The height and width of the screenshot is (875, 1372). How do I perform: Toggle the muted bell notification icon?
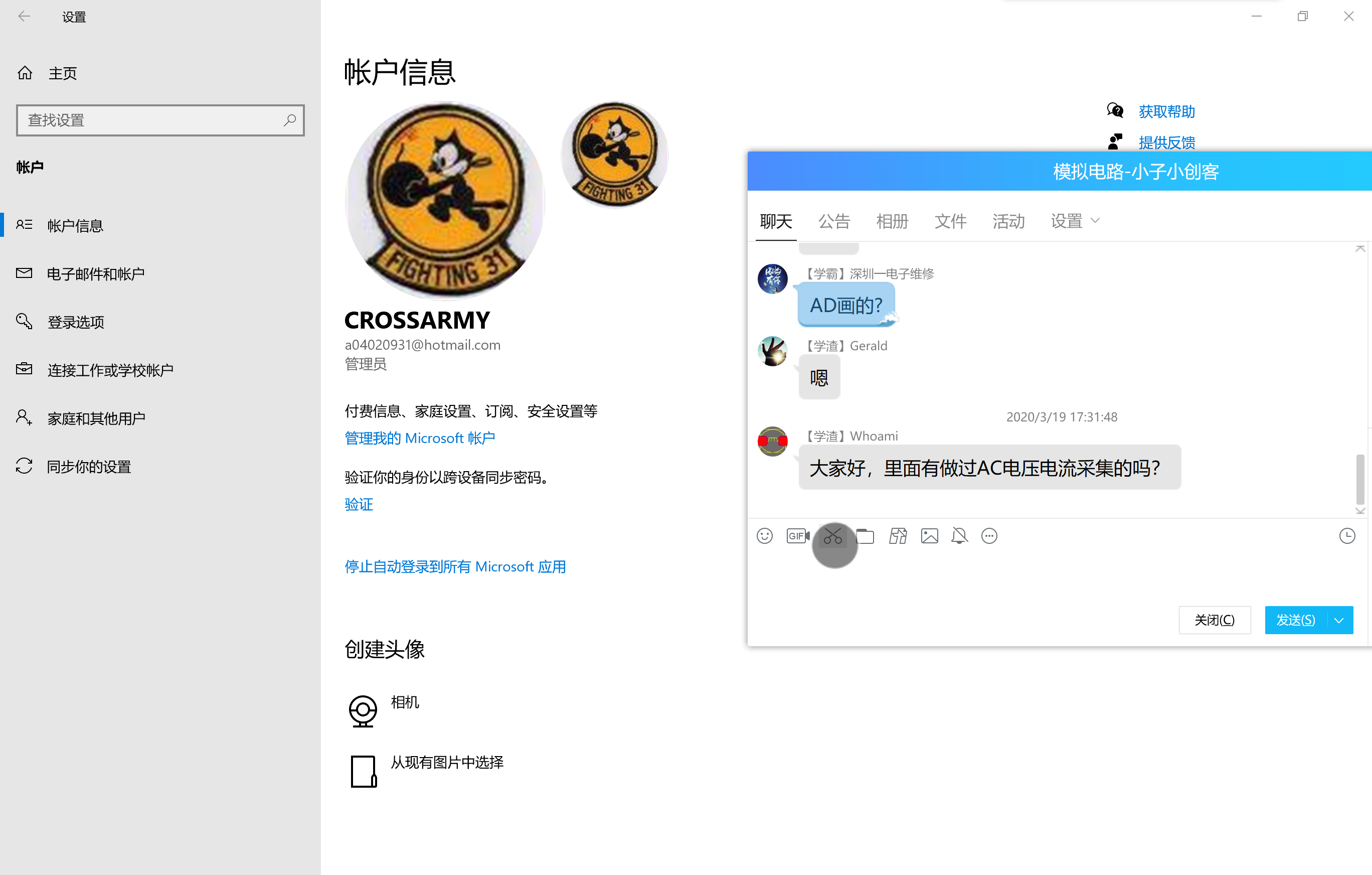pyautogui.click(x=959, y=536)
